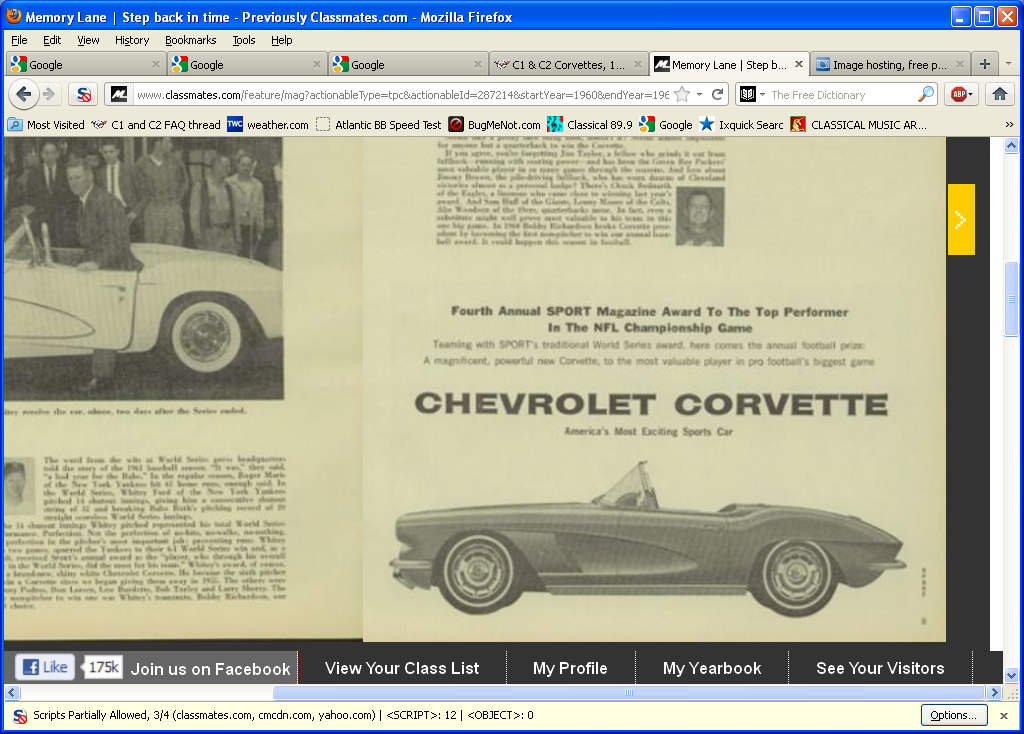1024x734 pixels.
Task: Close the C1 & C2 Corvettes tab
Action: point(638,64)
